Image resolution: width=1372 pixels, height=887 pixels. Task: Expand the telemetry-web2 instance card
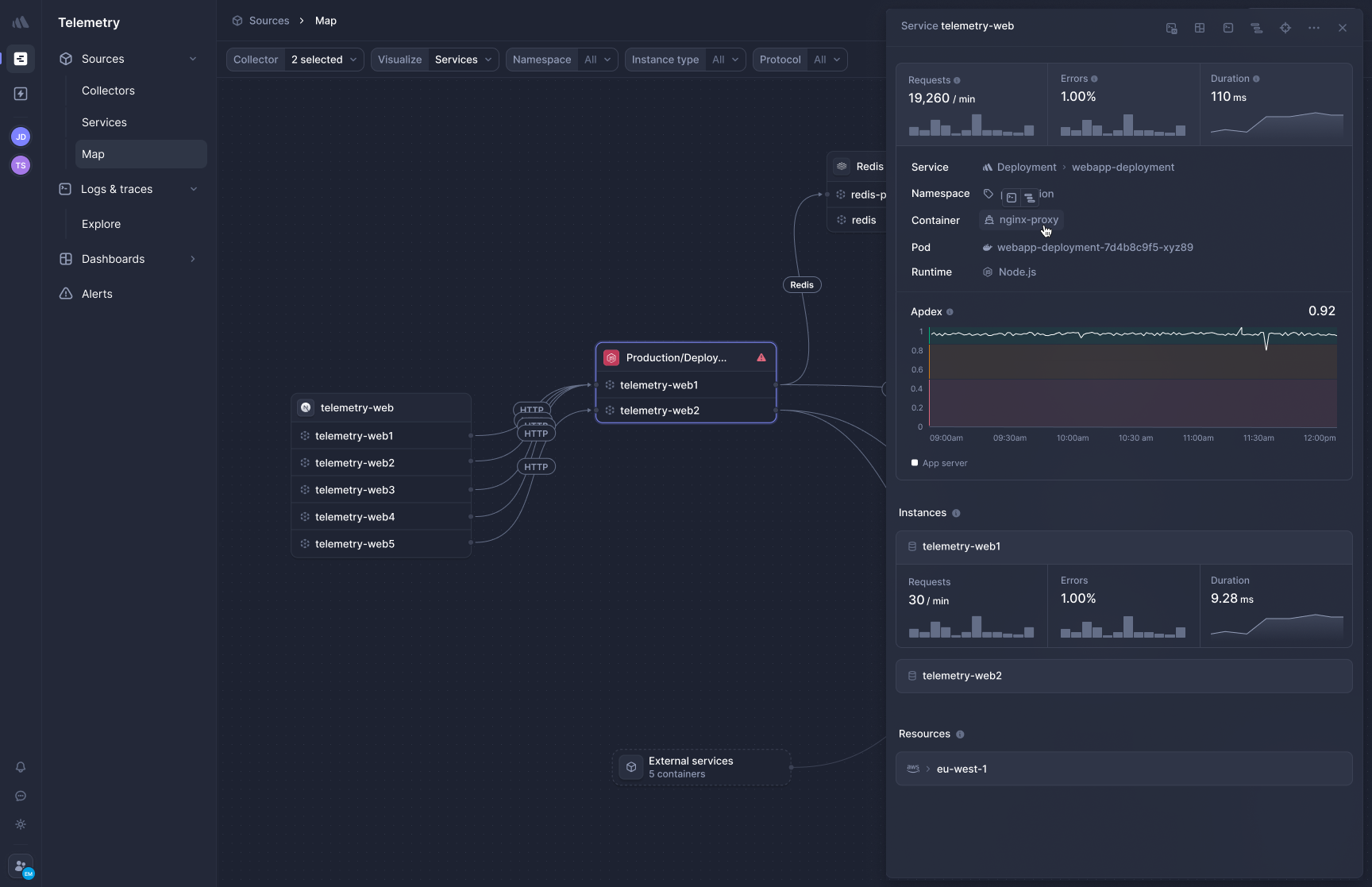(1123, 676)
